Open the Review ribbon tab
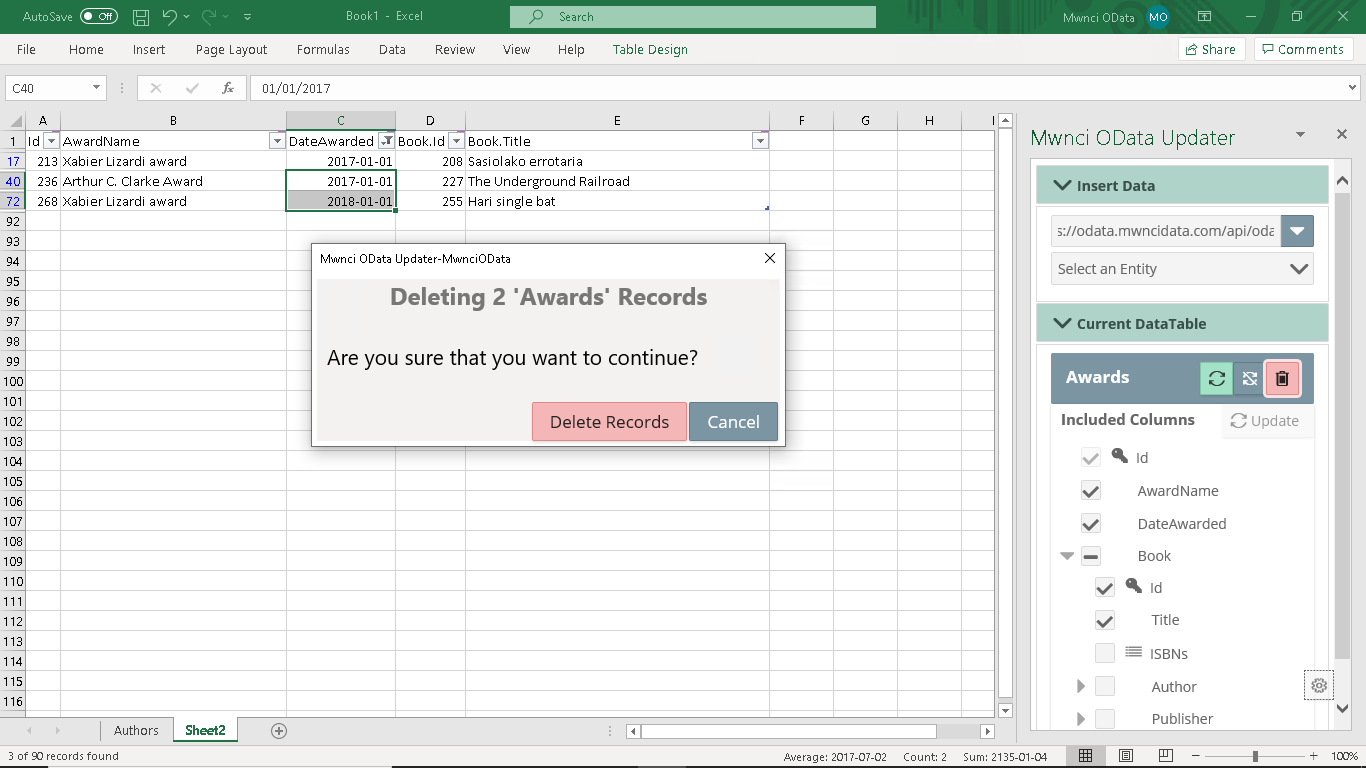The height and width of the screenshot is (768, 1366). pyautogui.click(x=455, y=49)
